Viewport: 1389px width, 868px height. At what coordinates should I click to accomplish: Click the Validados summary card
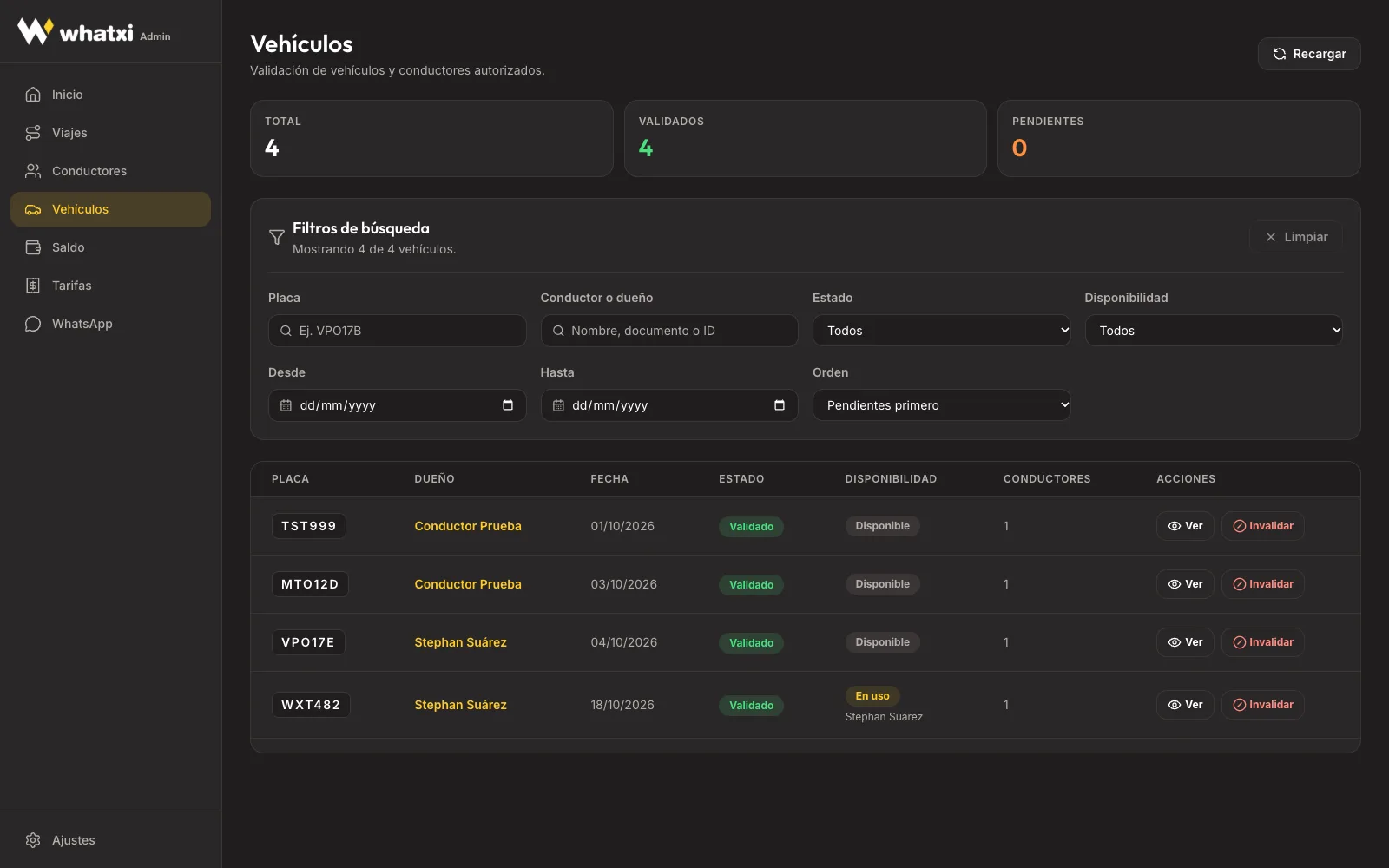(806, 139)
